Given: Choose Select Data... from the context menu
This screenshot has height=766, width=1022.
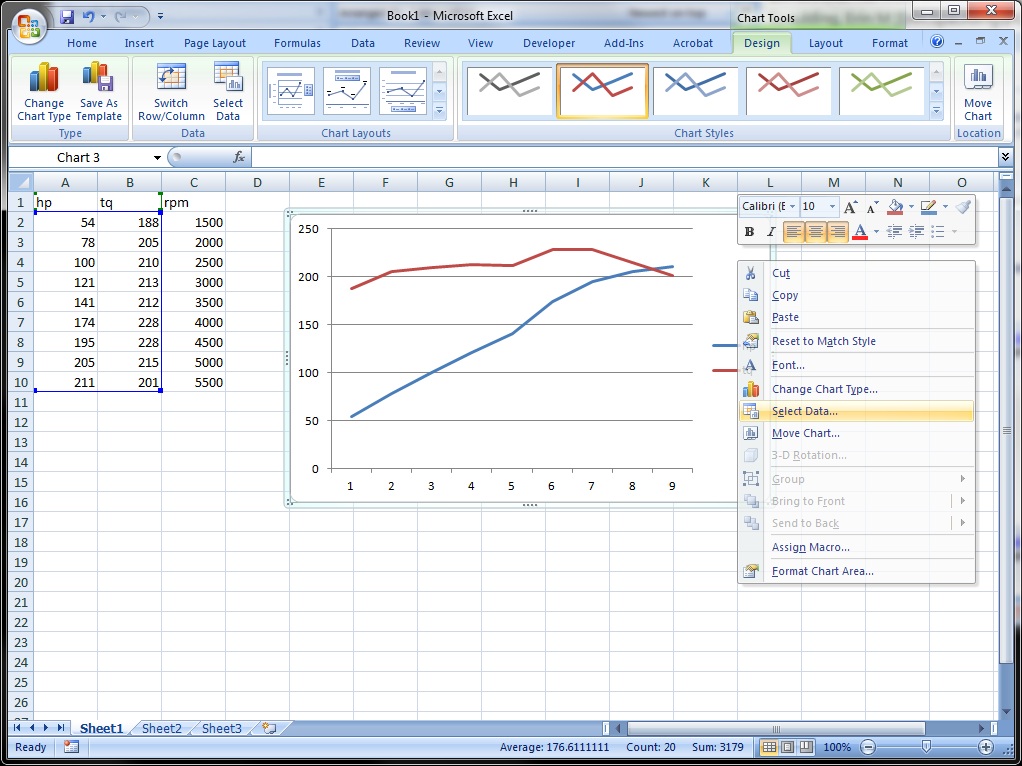Looking at the screenshot, I should click(x=804, y=411).
